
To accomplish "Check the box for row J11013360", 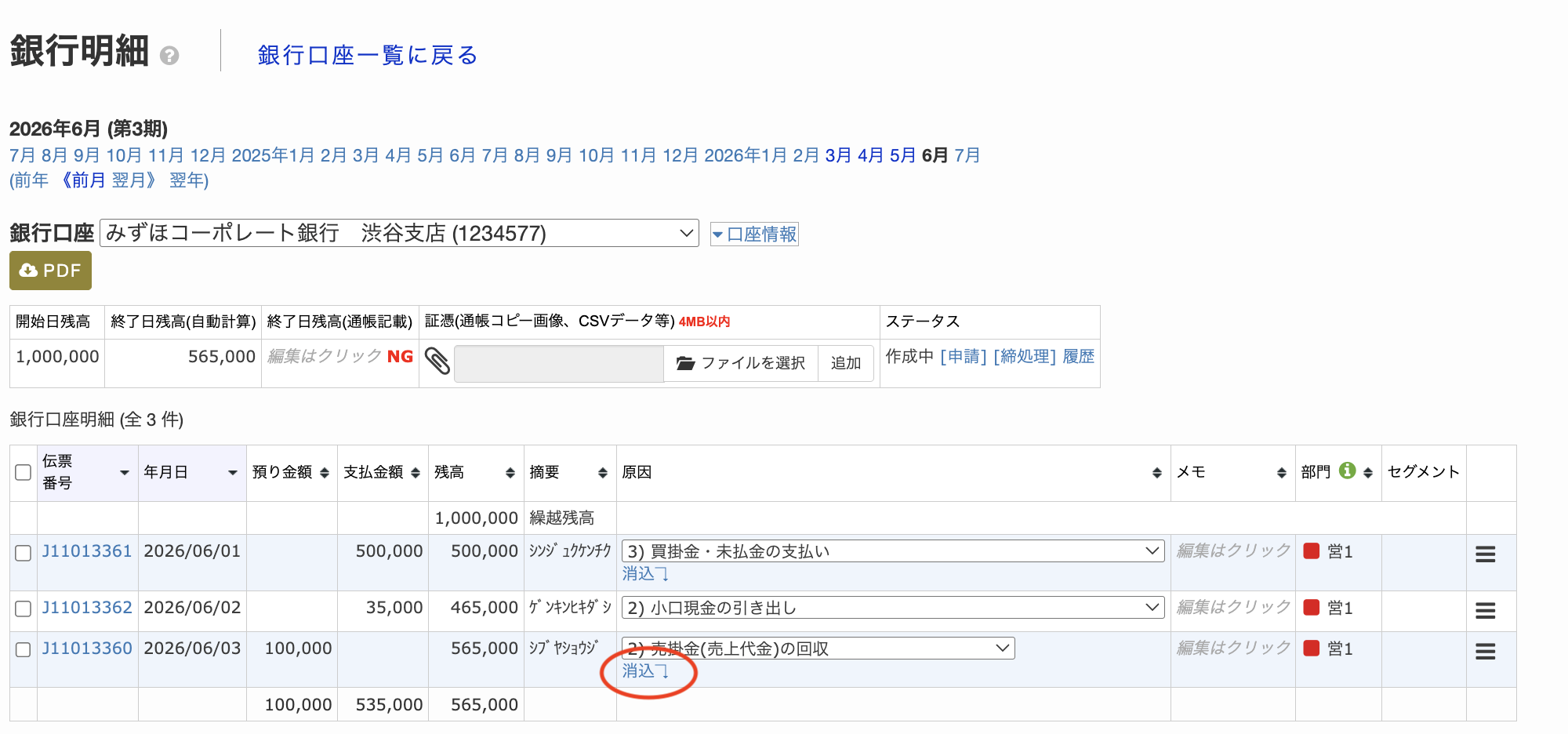I will click(x=24, y=649).
